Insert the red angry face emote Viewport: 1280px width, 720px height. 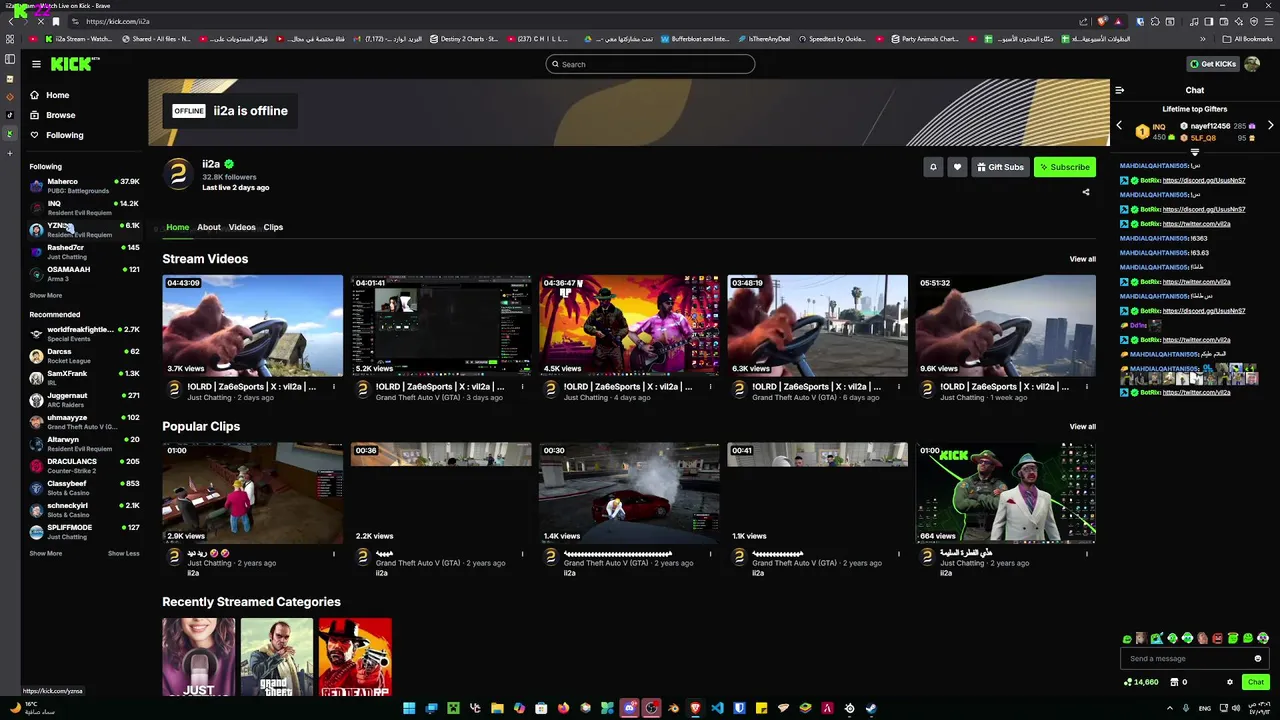[1218, 638]
